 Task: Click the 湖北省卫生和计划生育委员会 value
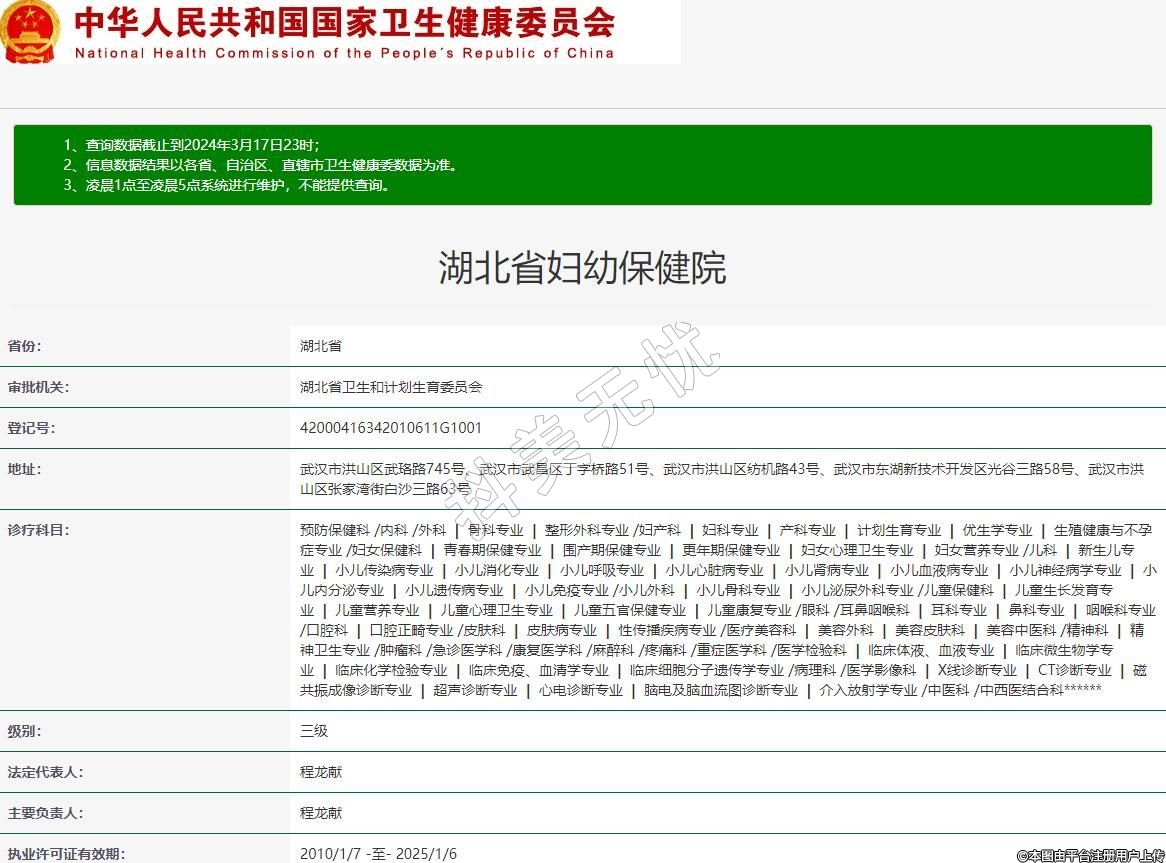point(391,387)
